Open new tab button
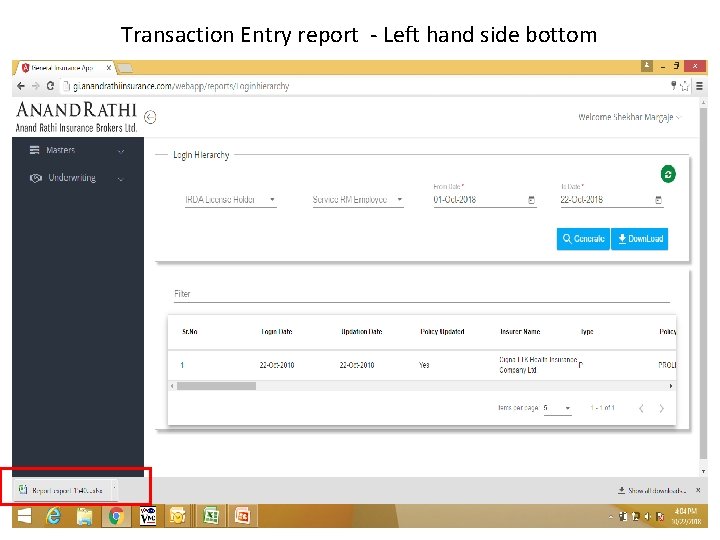720x540 pixels. [124, 68]
